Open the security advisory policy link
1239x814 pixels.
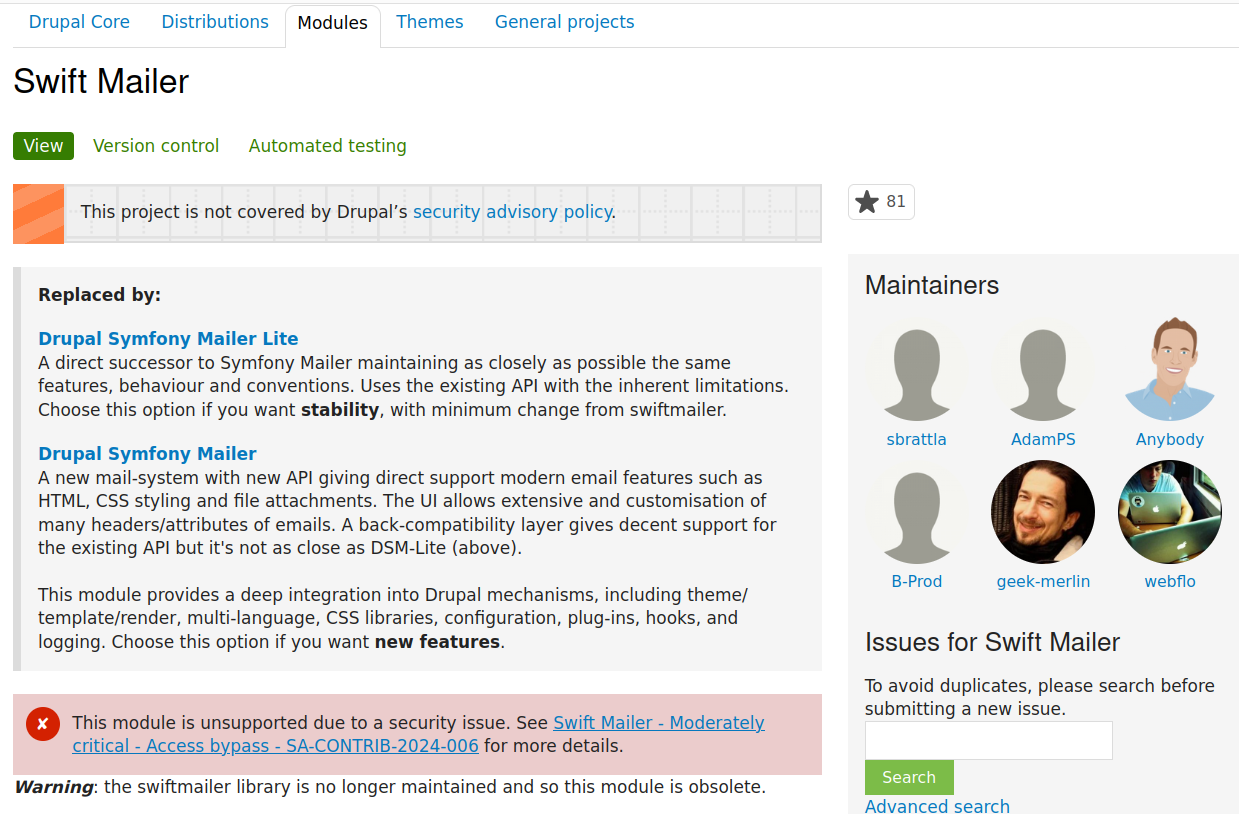tap(512, 212)
